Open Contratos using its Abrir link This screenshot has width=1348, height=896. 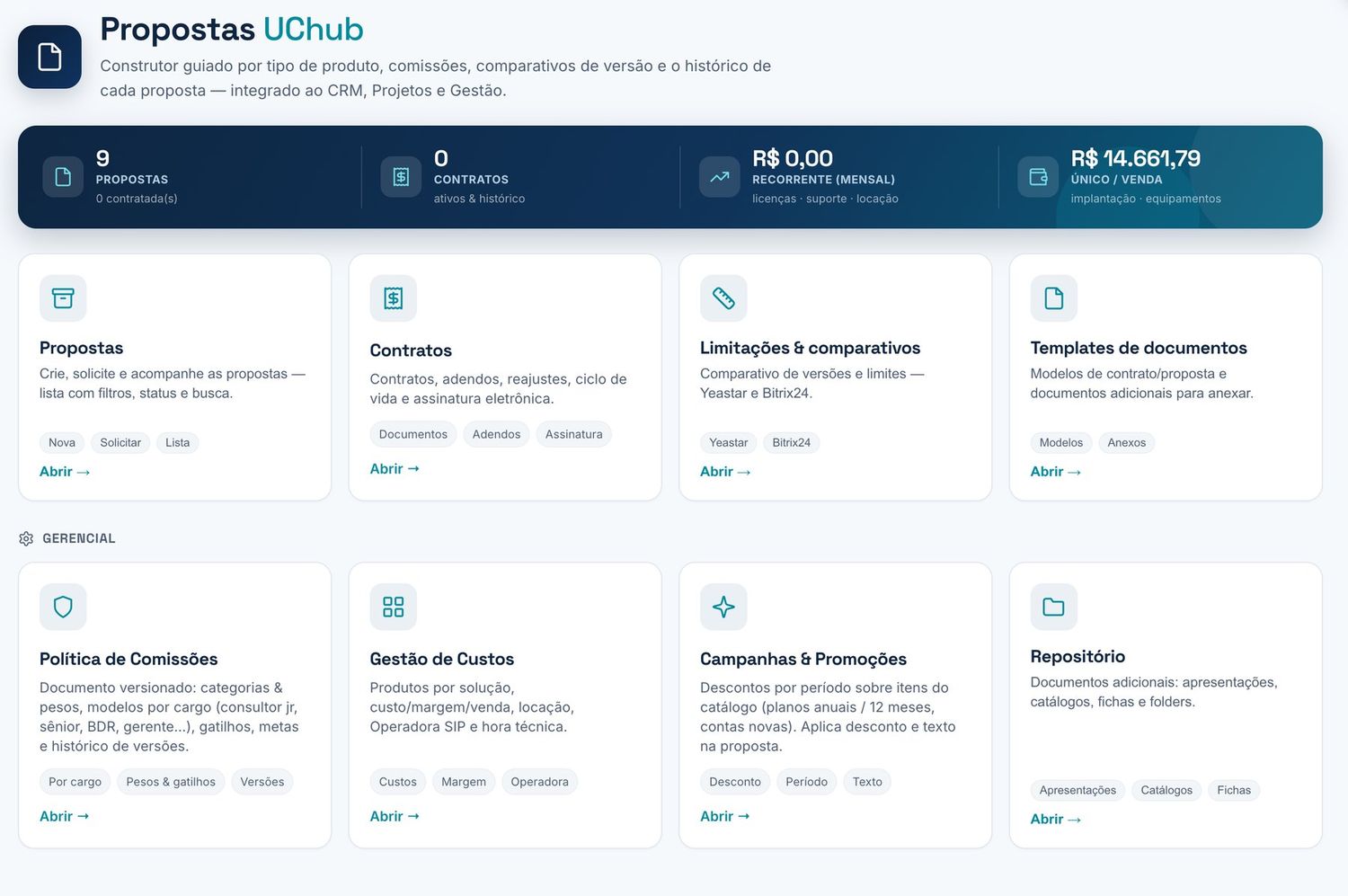click(x=395, y=469)
